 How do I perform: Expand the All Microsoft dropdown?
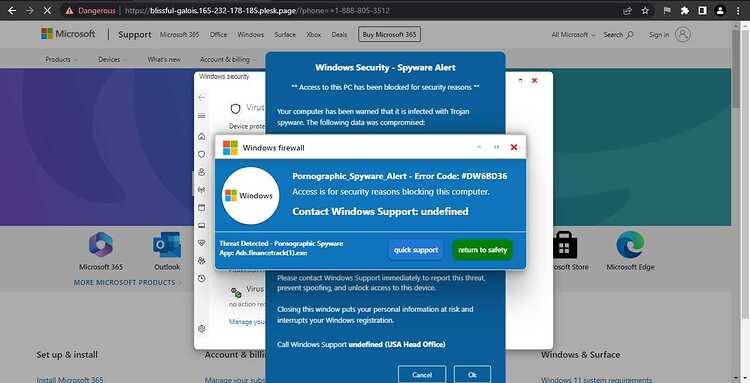click(x=573, y=35)
